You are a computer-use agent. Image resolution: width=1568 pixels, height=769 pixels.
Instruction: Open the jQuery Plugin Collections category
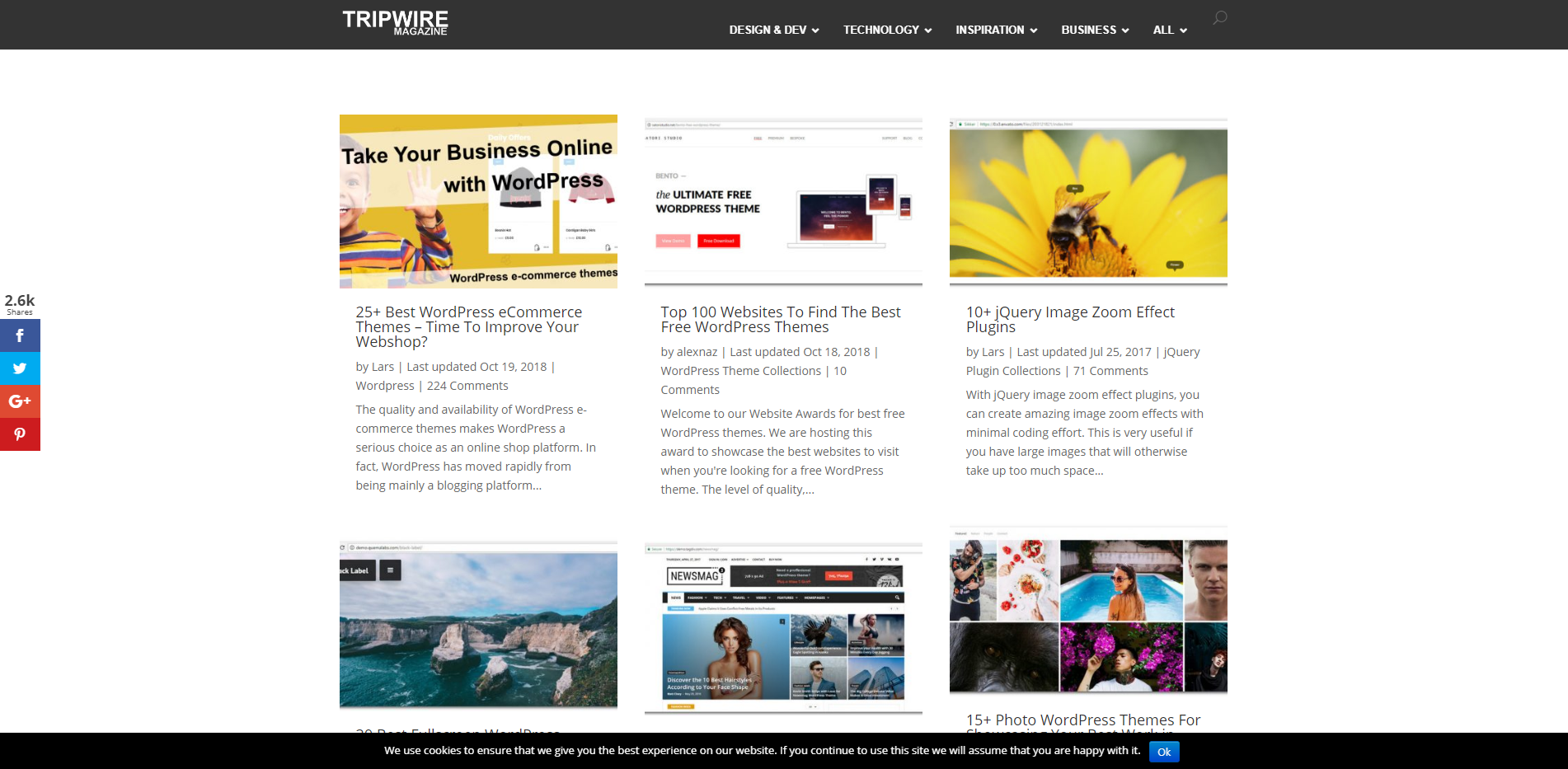(1082, 361)
